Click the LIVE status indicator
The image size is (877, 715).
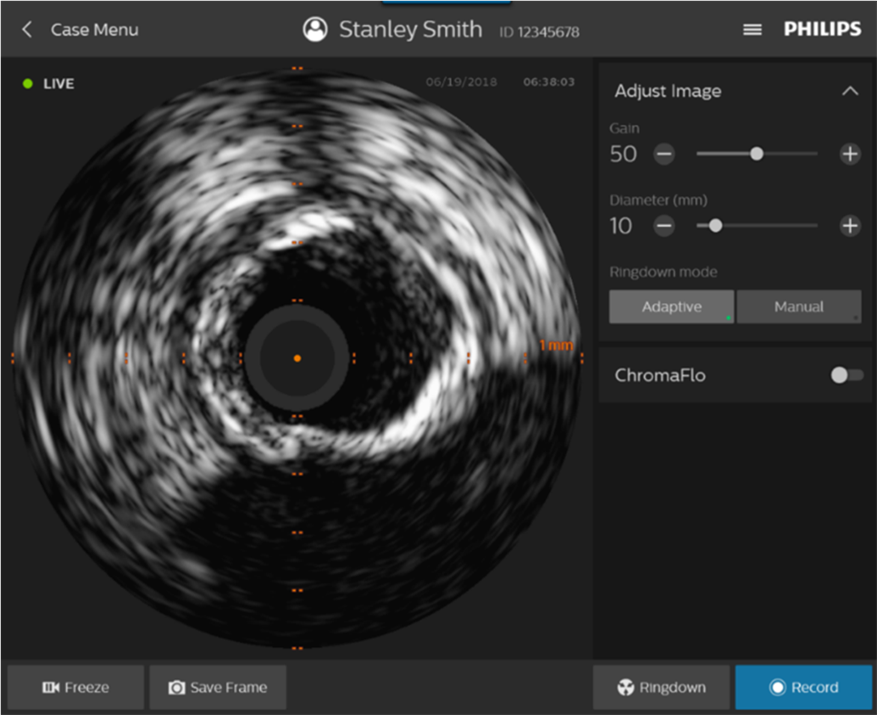click(48, 84)
